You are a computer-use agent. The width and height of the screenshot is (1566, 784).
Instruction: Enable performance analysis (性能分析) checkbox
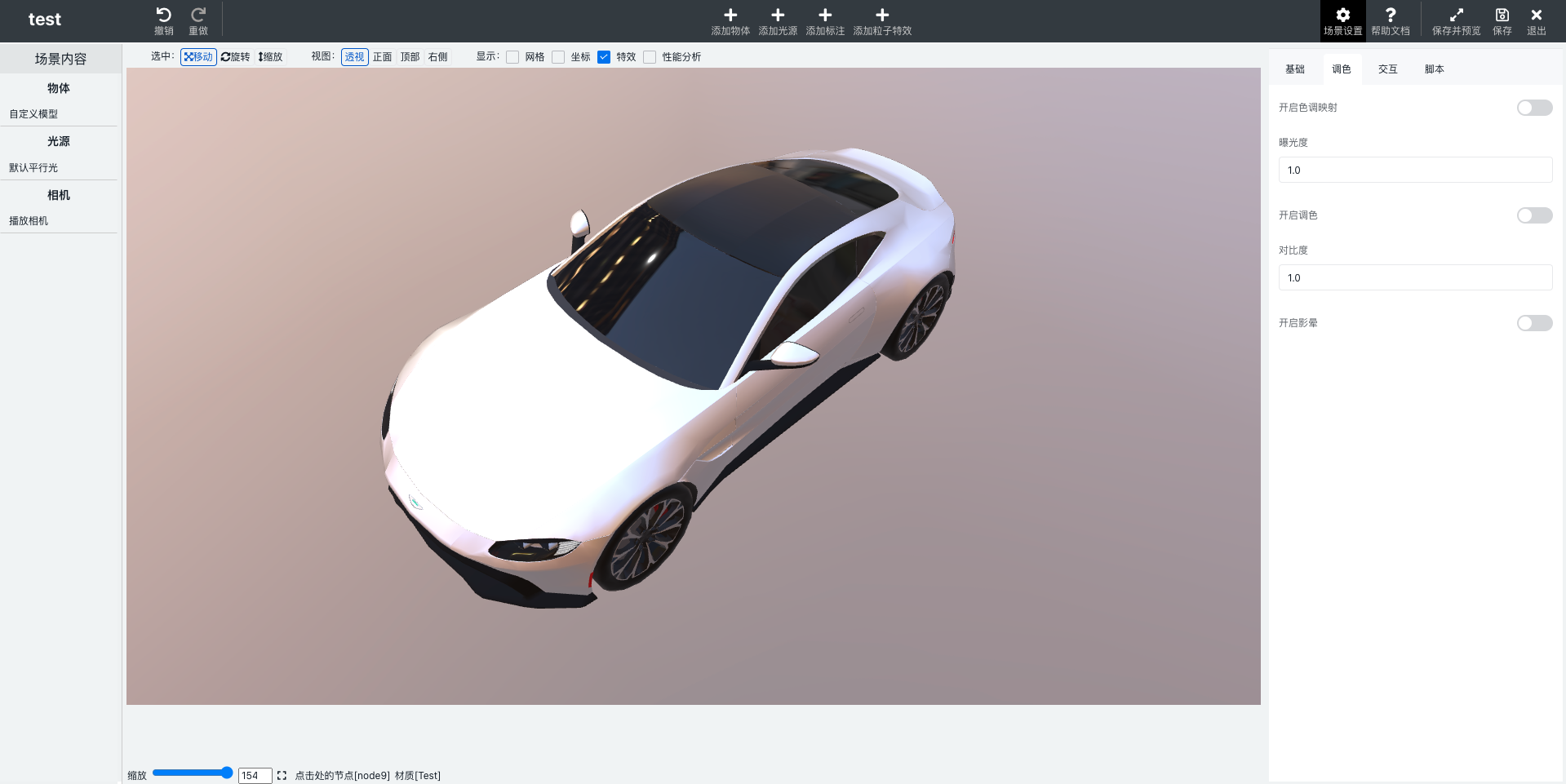650,57
